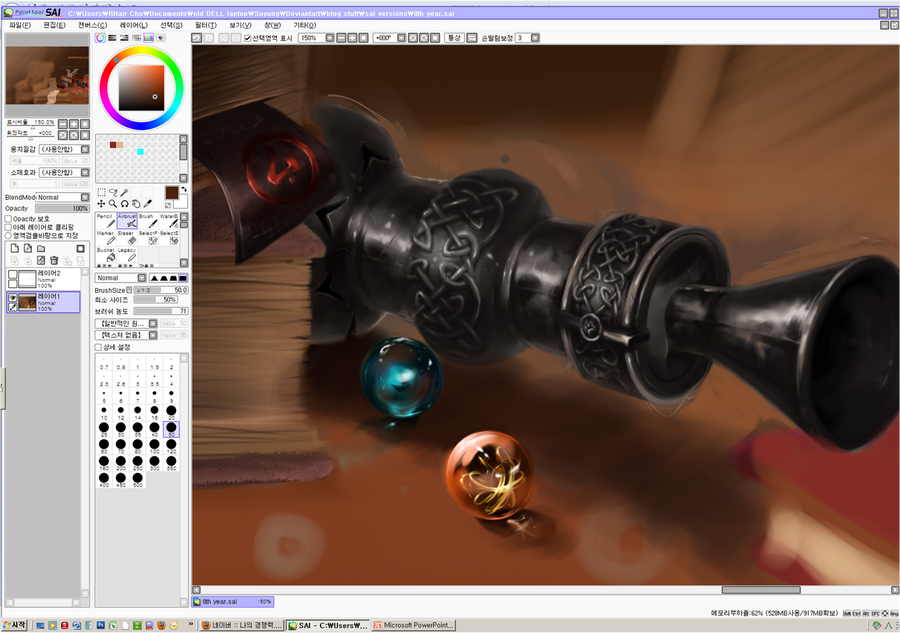Screen dimensions: 900x633
Task: Toggle the selection display checkbox in the toolbar
Action: point(247,38)
